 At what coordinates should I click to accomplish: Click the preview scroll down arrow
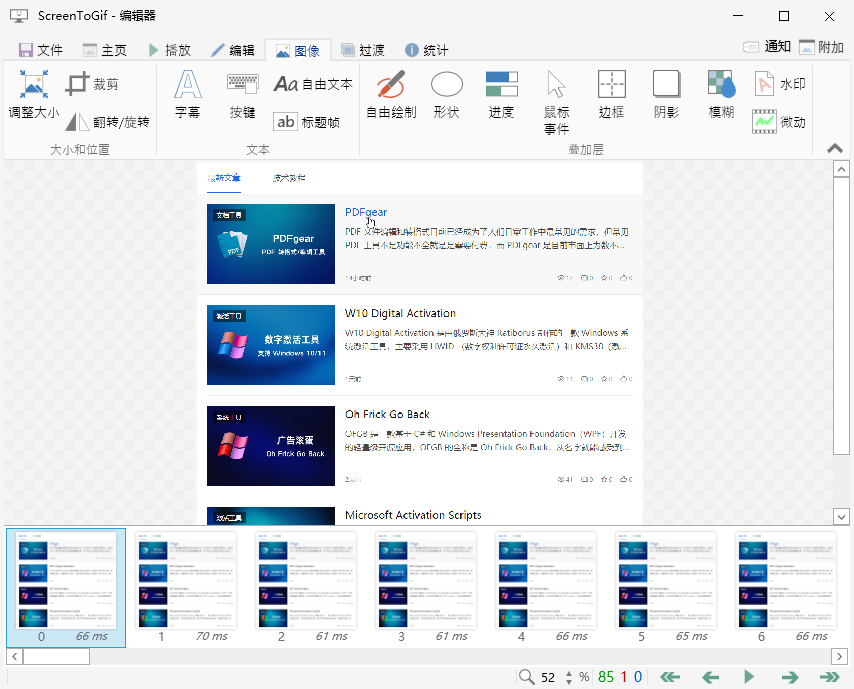click(x=841, y=516)
